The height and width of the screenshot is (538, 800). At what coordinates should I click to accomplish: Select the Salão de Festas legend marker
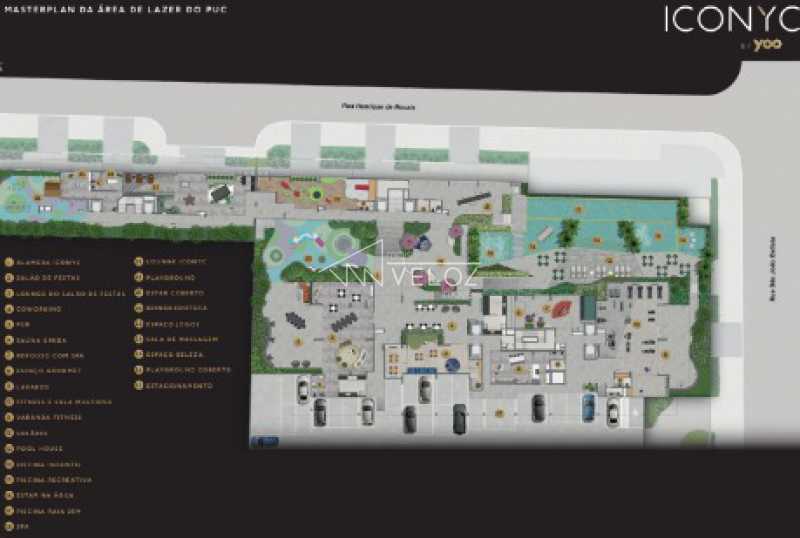coord(9,278)
